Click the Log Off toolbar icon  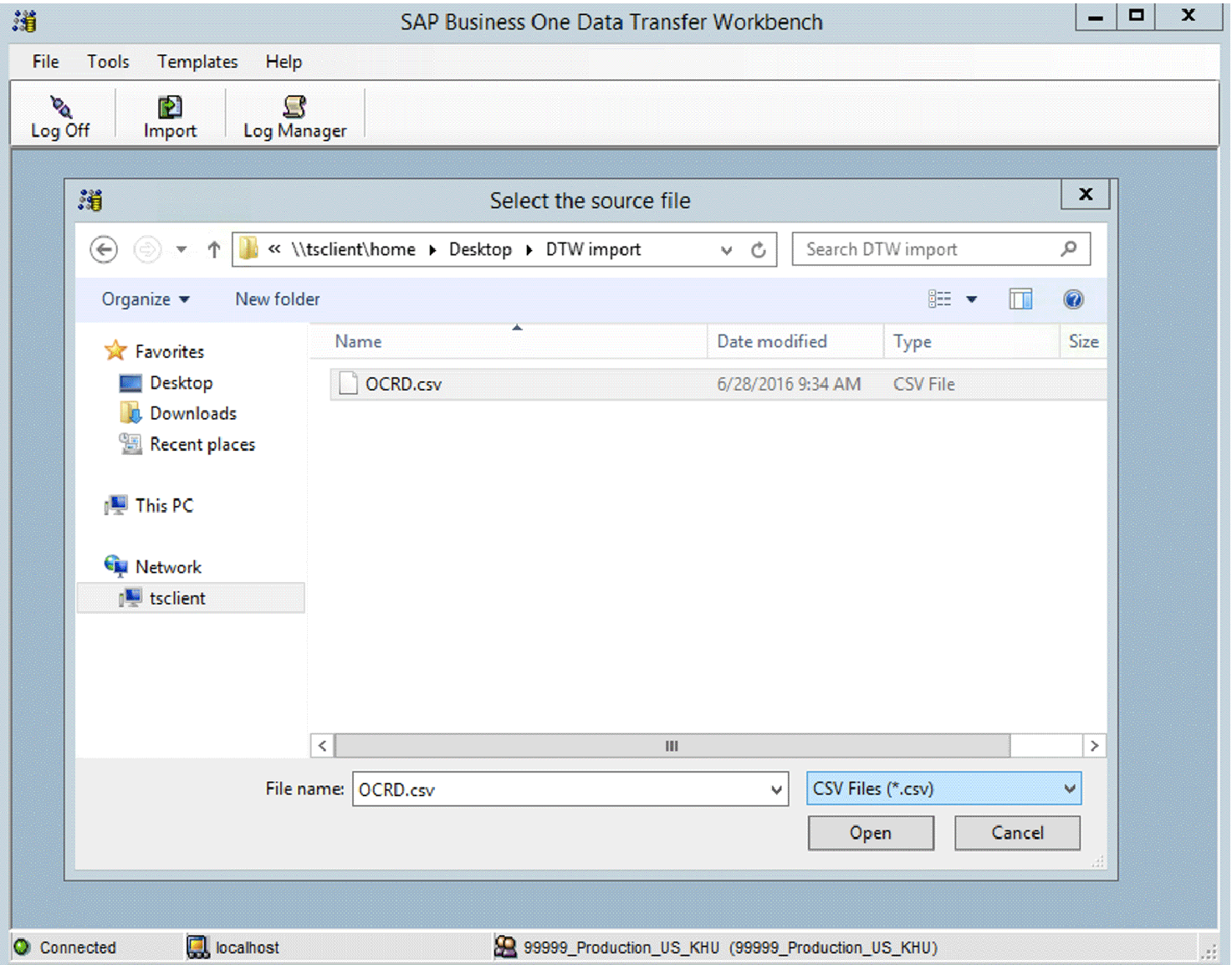[x=60, y=106]
